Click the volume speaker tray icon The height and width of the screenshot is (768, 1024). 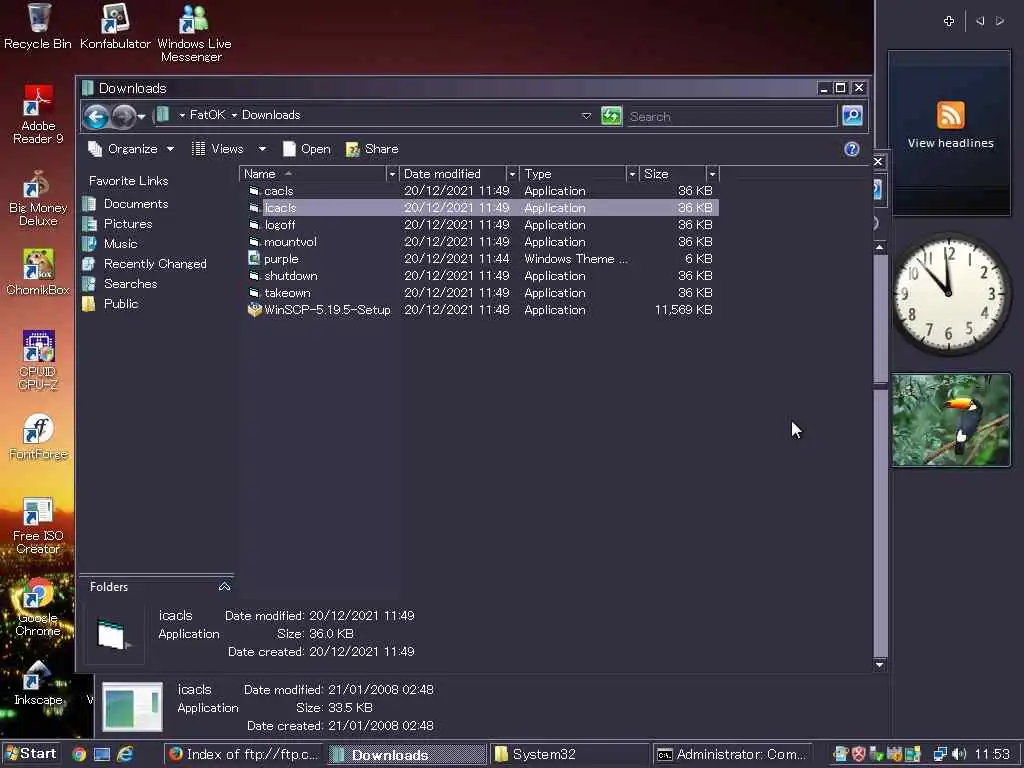[959, 754]
